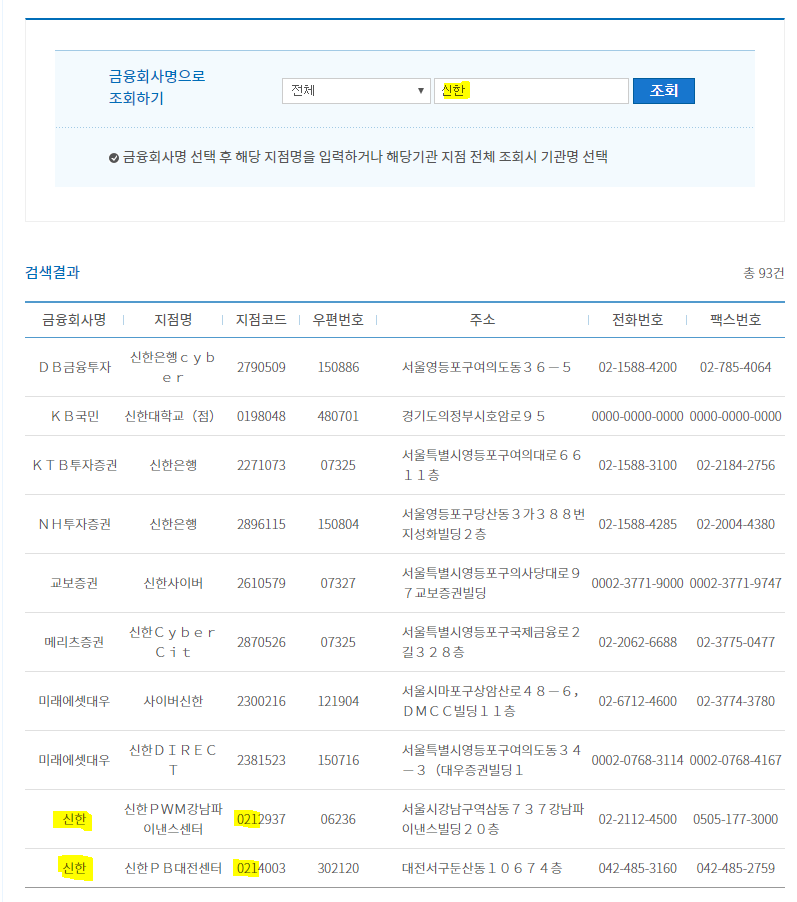This screenshot has height=902, width=797.
Task: Click the 사이버신한 branch name
Action: coord(173,701)
